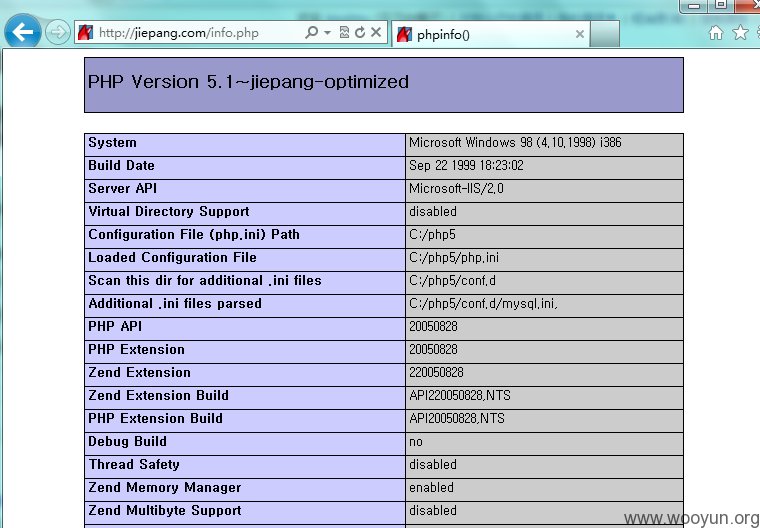Click the value Microsoft-IIS/2.0
The height and width of the screenshot is (528, 760).
pos(456,188)
